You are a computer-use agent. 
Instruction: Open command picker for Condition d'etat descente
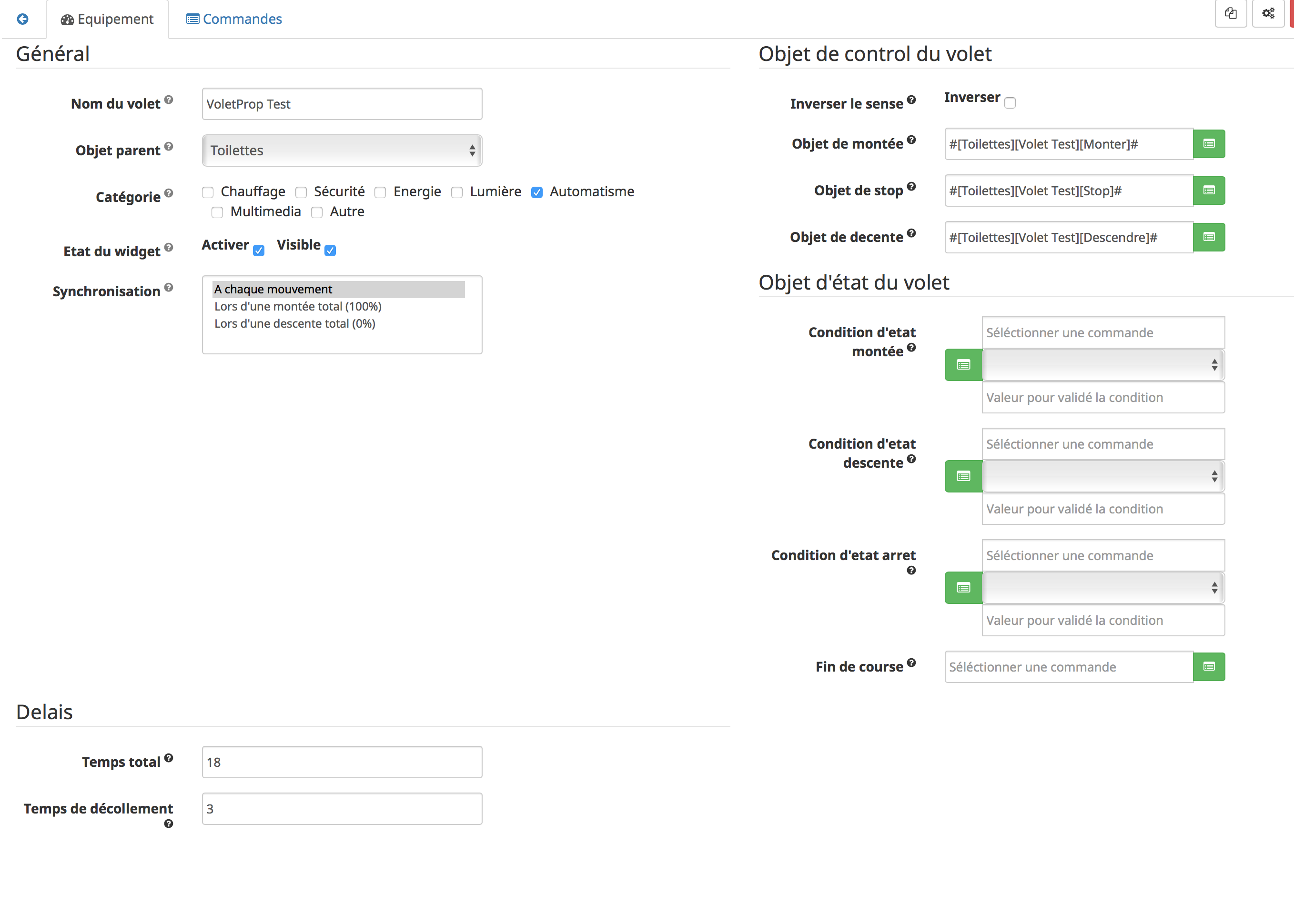click(963, 476)
